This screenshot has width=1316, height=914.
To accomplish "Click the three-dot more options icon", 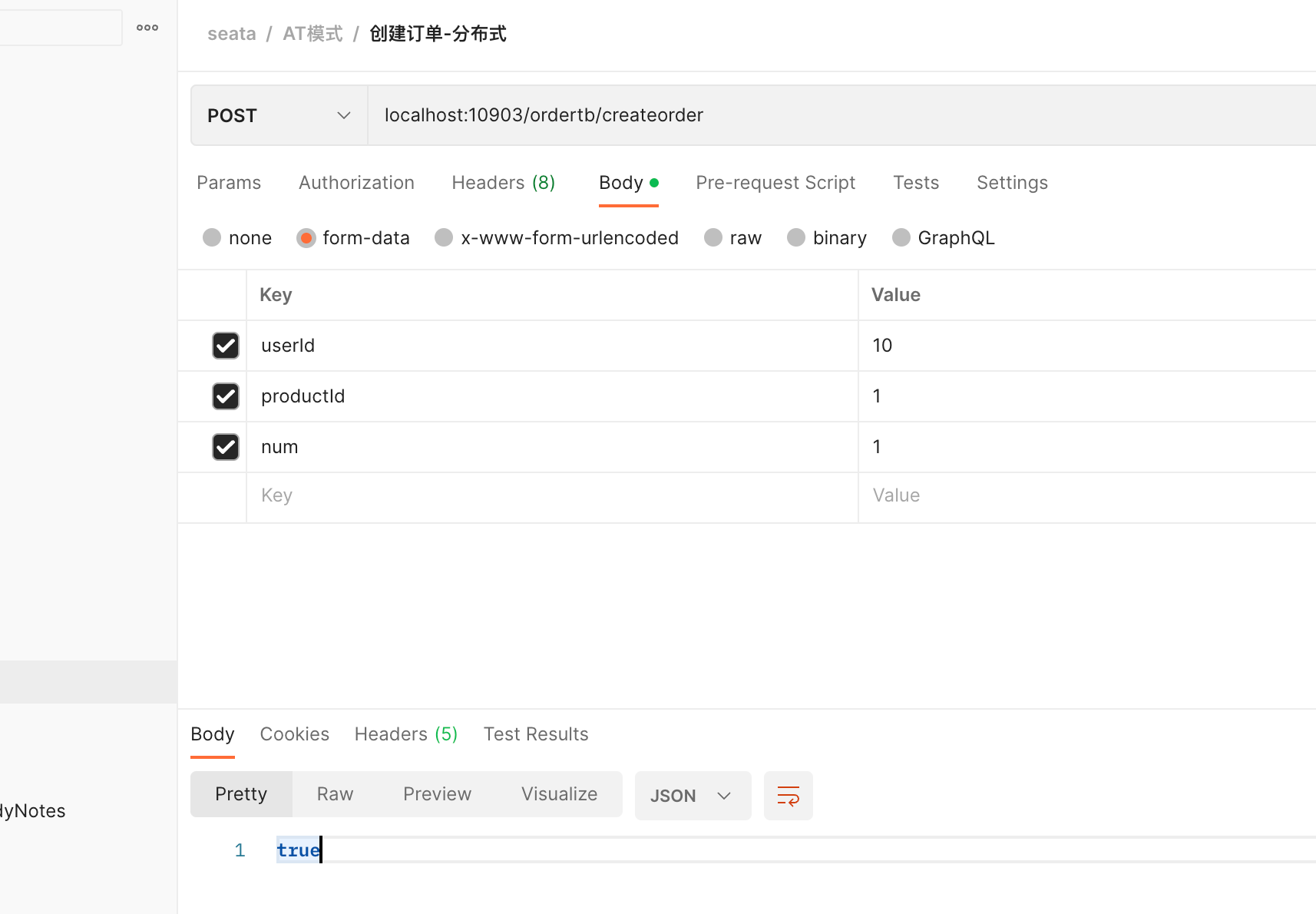I will (x=147, y=28).
